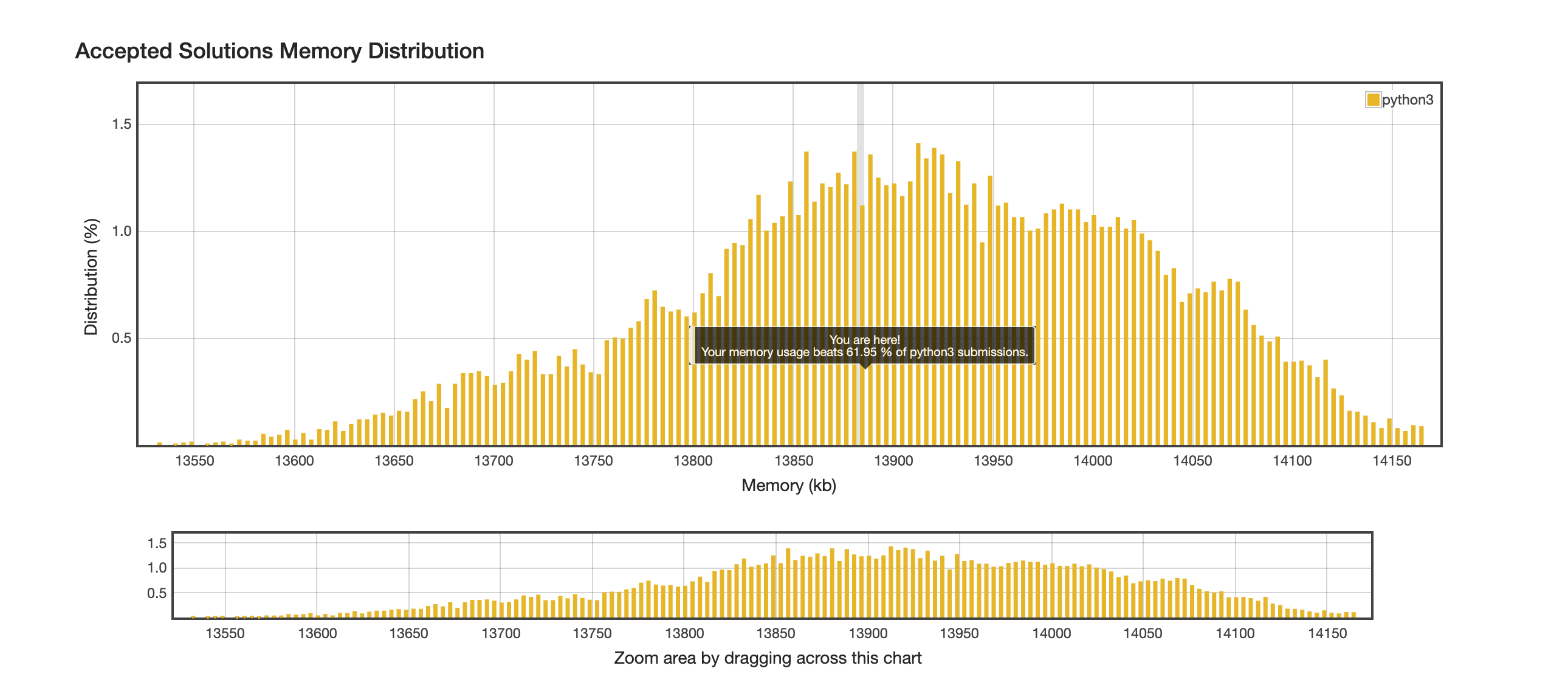Click the 1.0 label on overview y-axis
Viewport: 1568px width, 688px height.
pyautogui.click(x=156, y=568)
